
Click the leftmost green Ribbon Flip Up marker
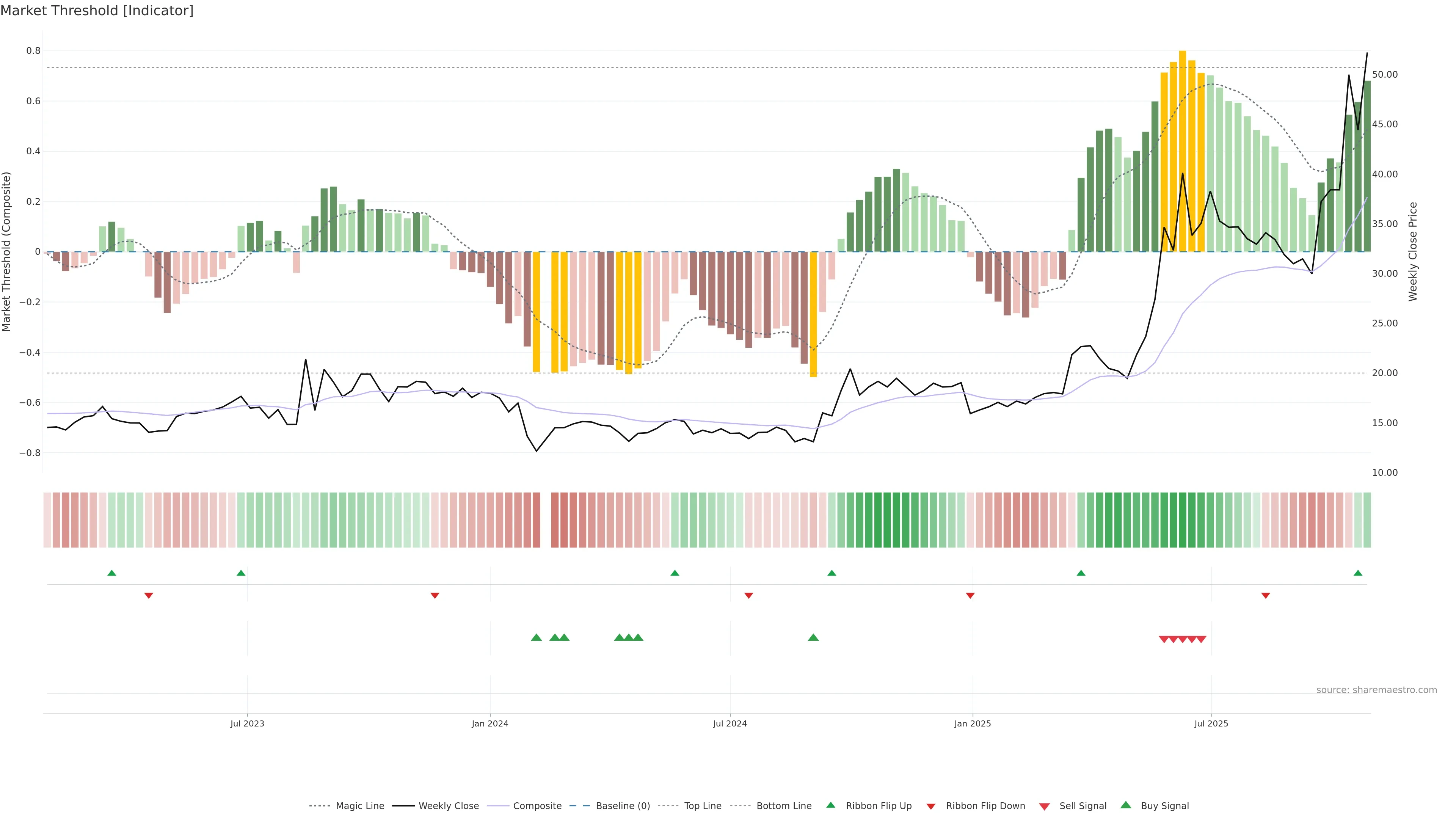pyautogui.click(x=112, y=573)
